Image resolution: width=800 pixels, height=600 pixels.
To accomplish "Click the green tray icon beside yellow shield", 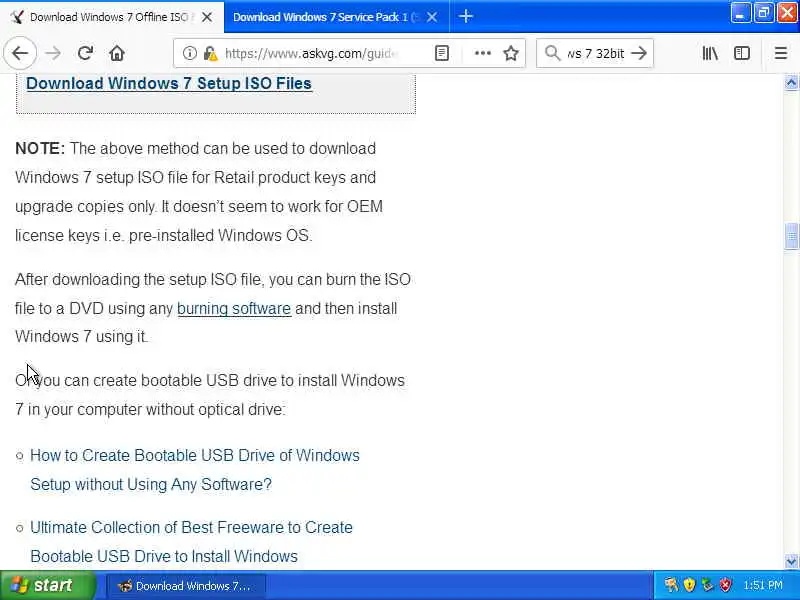I will 707,585.
